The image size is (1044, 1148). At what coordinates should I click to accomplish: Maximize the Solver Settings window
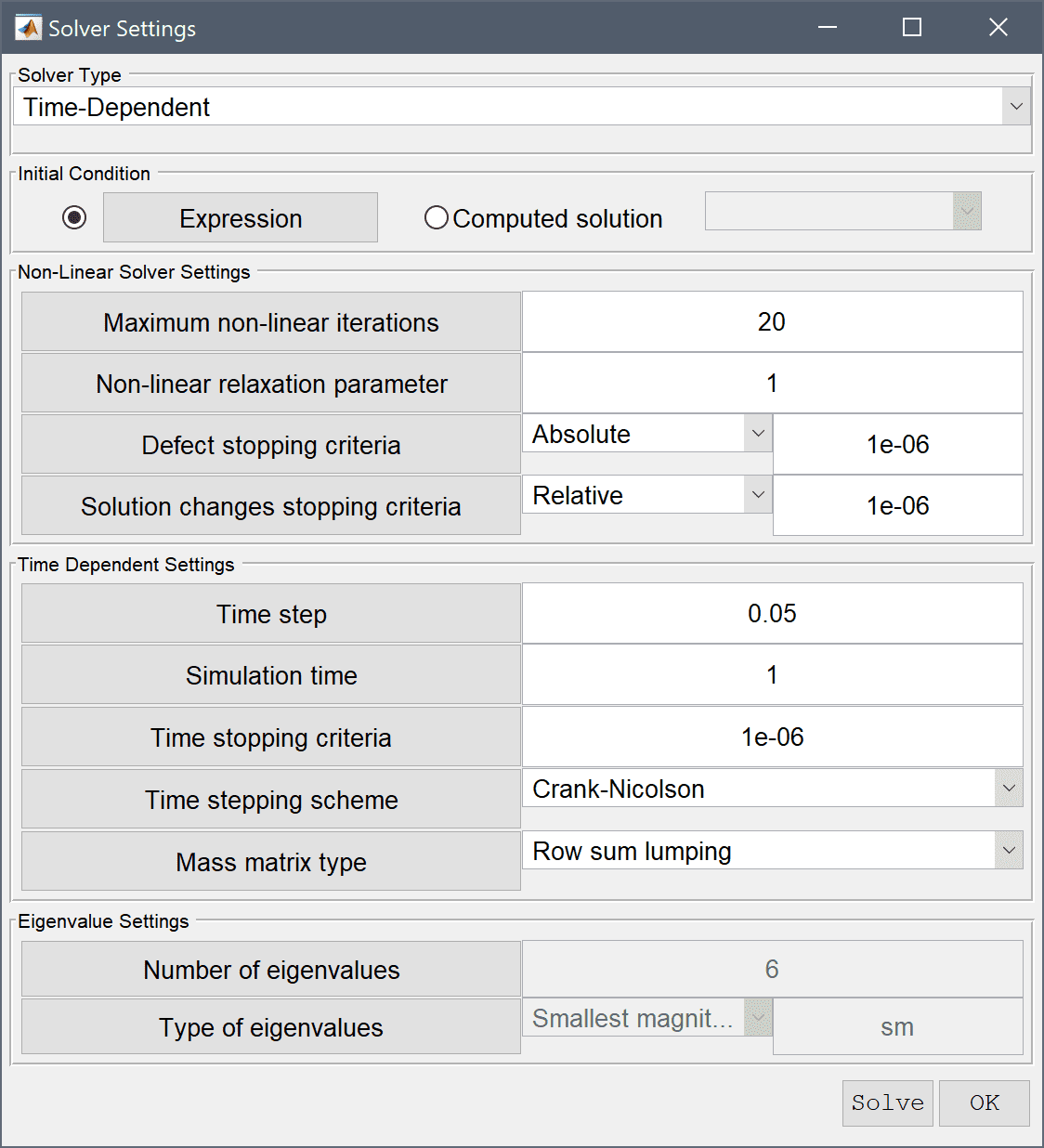pos(912,28)
